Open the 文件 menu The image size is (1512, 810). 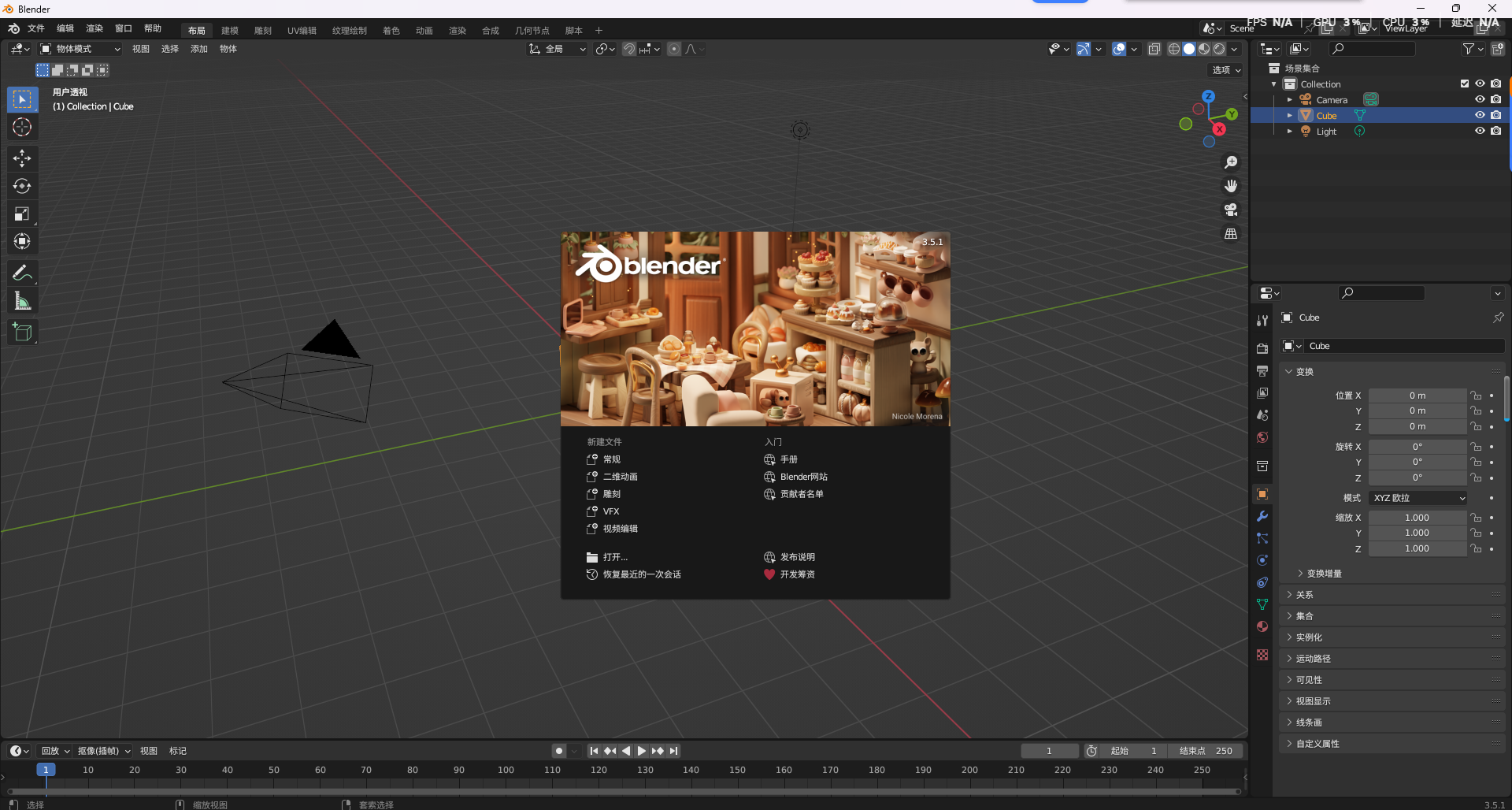(35, 28)
